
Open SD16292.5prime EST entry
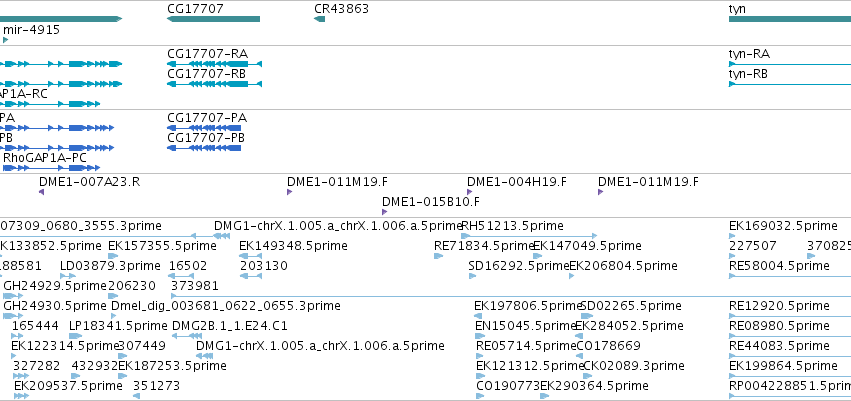519,266
